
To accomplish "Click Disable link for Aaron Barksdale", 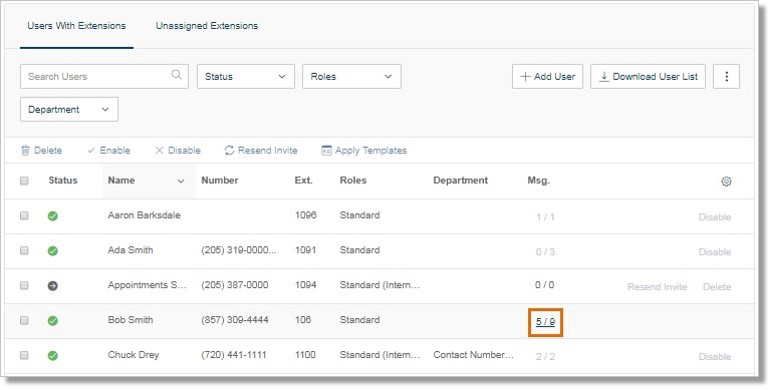I will tap(714, 217).
